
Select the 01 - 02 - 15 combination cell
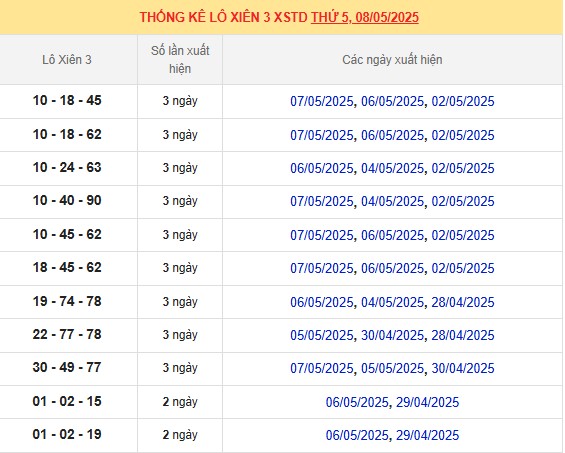pyautogui.click(x=67, y=402)
